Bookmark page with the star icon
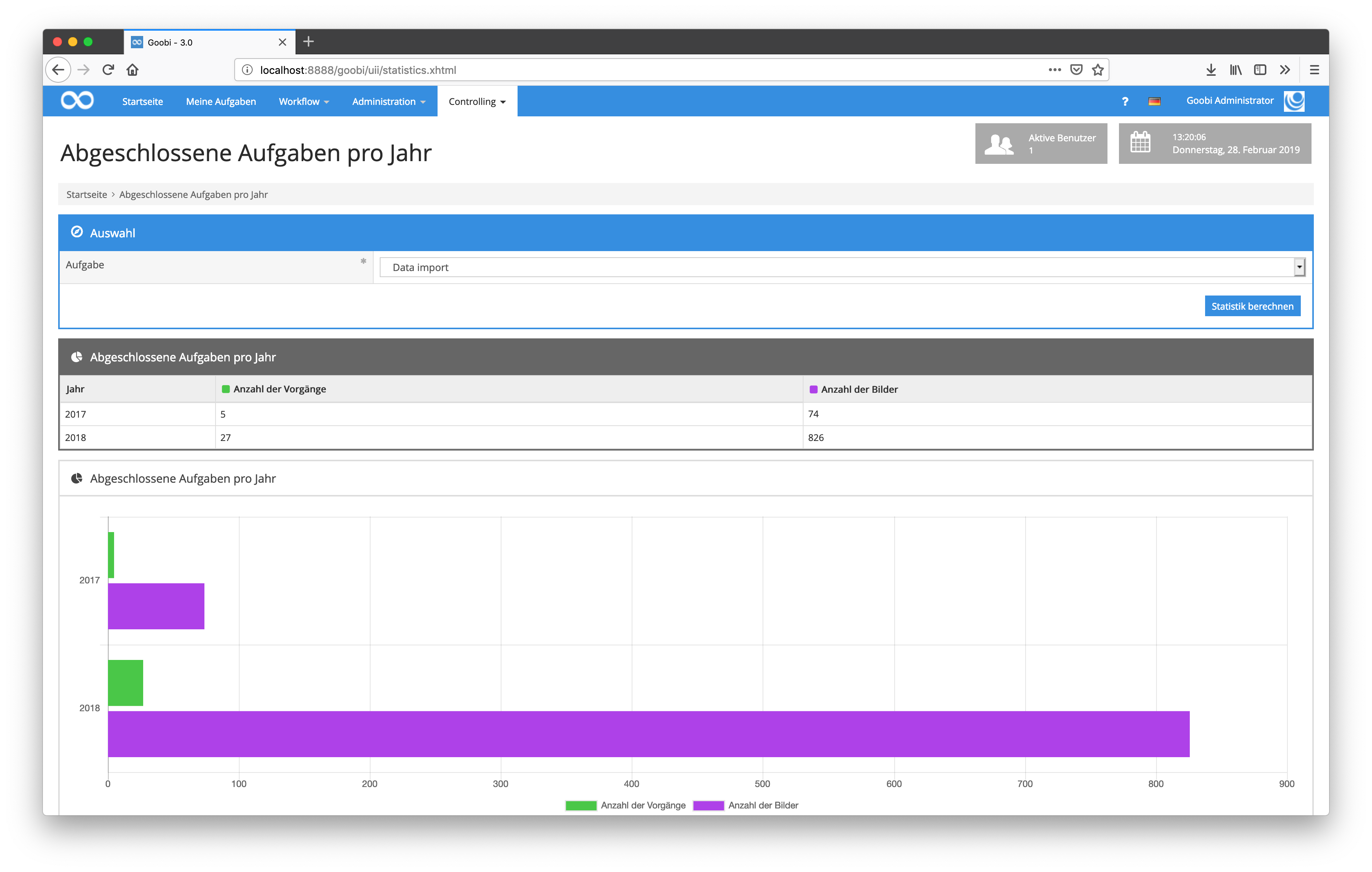This screenshot has width=1372, height=872. pos(1098,70)
